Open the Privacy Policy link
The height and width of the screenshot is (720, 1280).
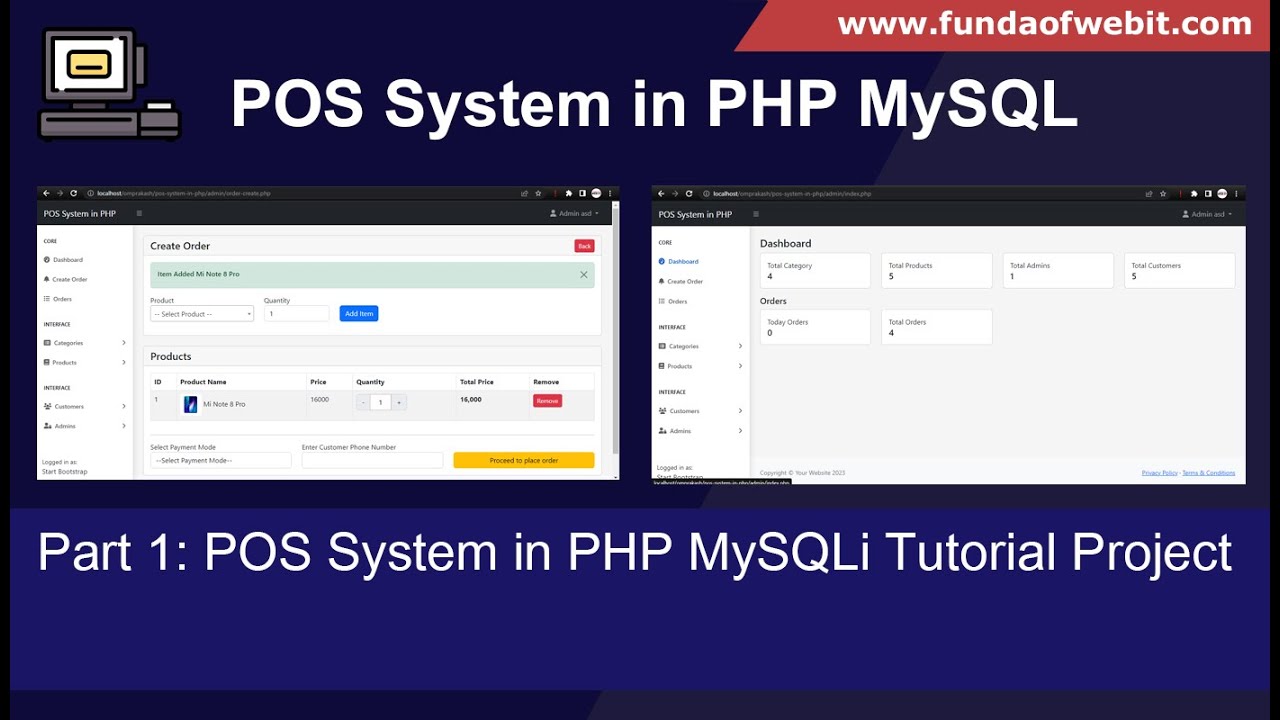(1160, 473)
